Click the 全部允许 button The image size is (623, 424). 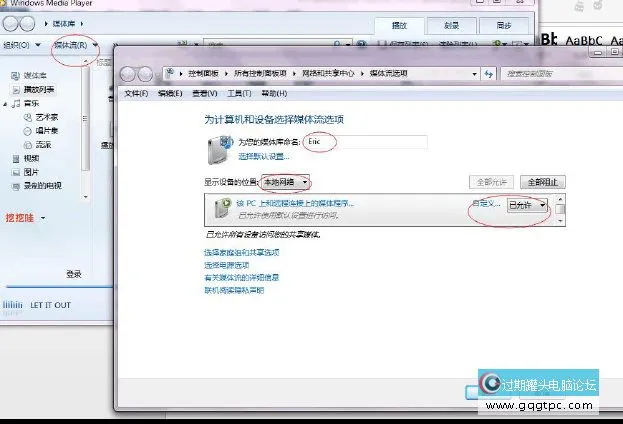pyautogui.click(x=491, y=182)
